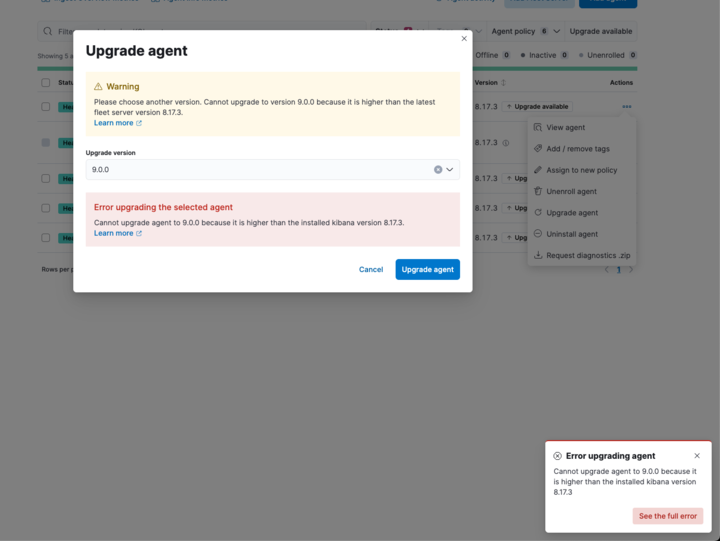Click See the full error button
This screenshot has height=541, width=720.
(x=667, y=516)
